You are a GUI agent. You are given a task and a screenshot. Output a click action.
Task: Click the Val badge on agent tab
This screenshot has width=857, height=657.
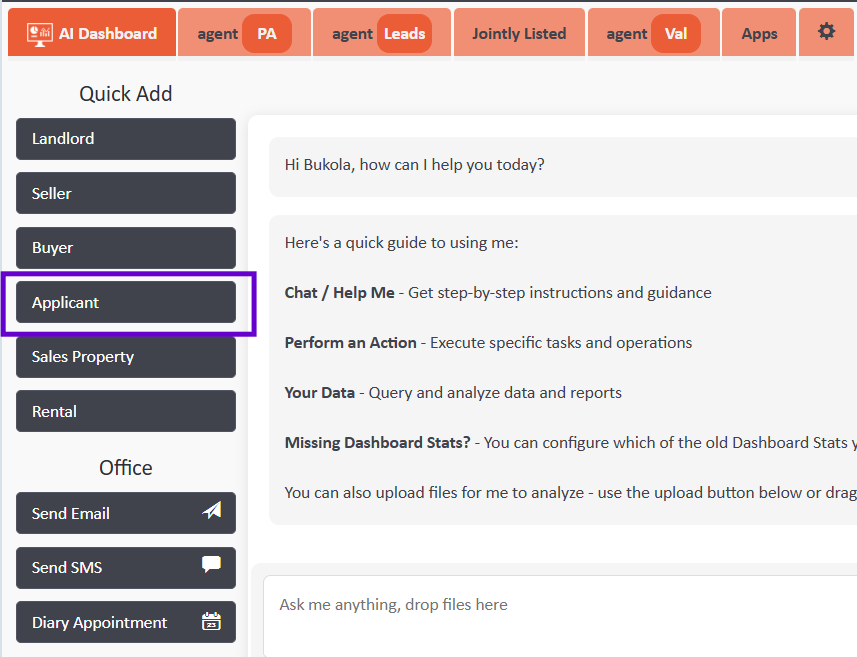676,33
